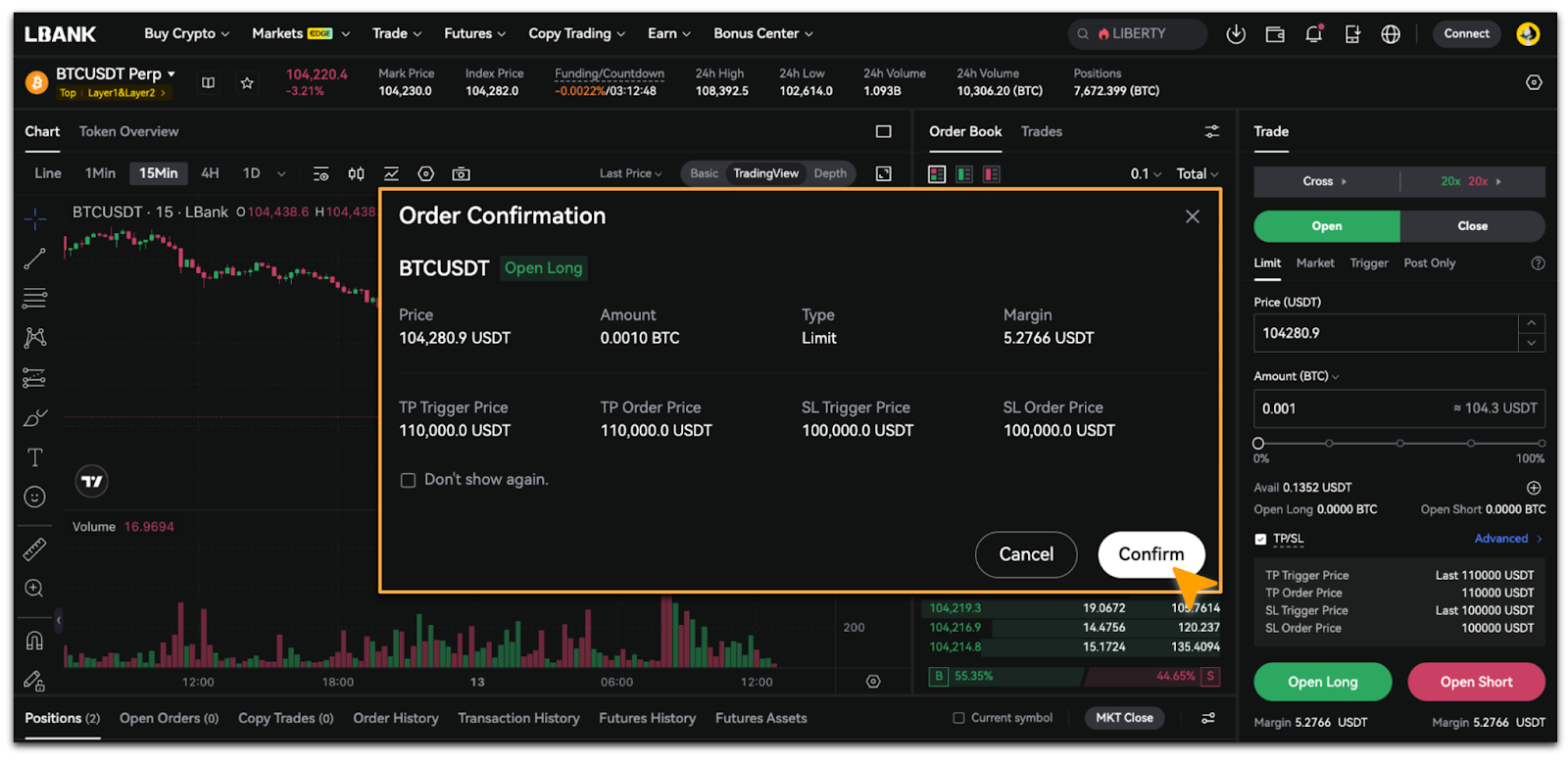Open the order book Total dropdown
1568x761 pixels.
1197,174
